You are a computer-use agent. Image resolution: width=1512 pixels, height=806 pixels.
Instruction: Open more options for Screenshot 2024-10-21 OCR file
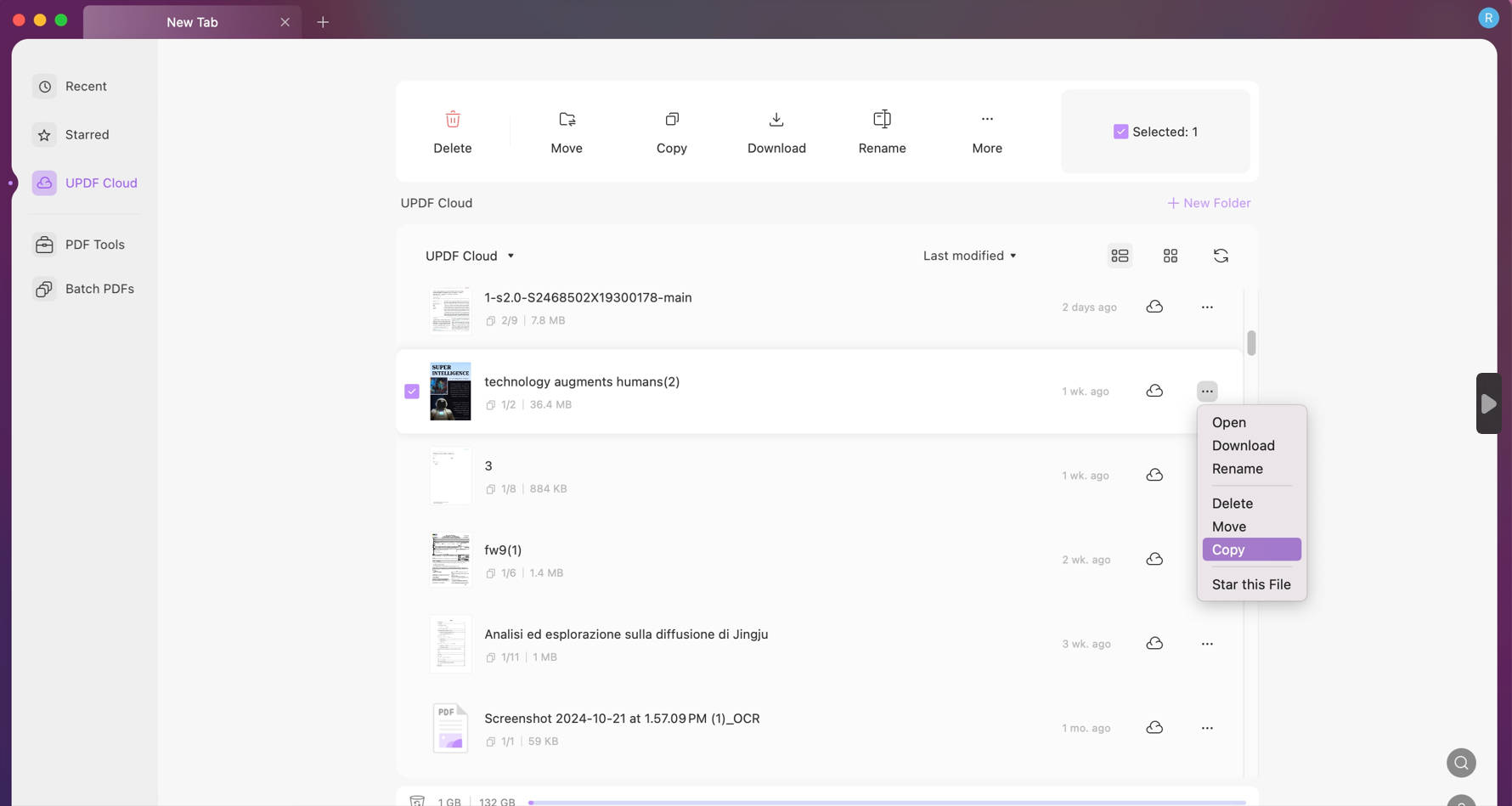1207,727
